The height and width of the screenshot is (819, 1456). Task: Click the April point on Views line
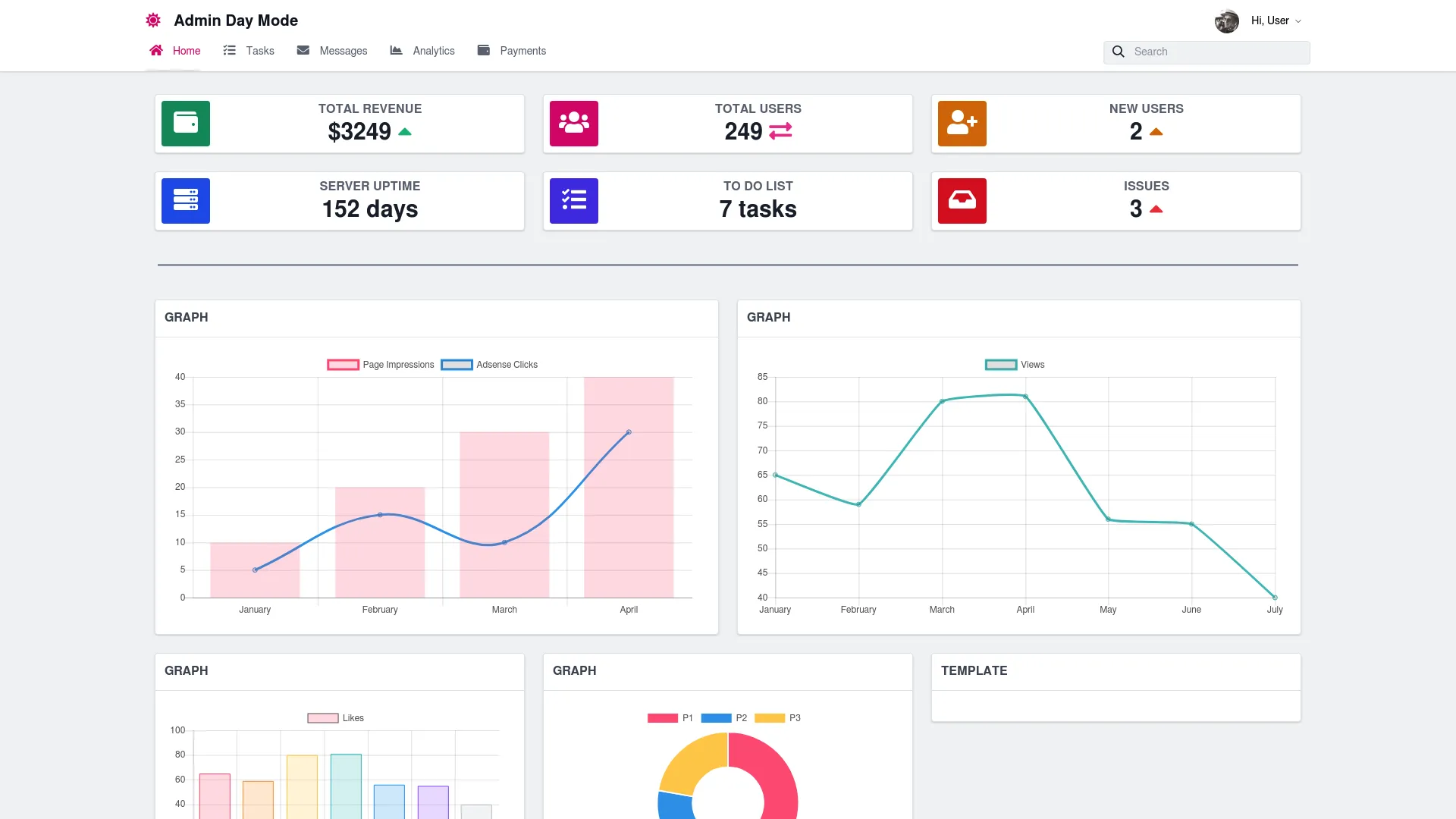point(1025,397)
